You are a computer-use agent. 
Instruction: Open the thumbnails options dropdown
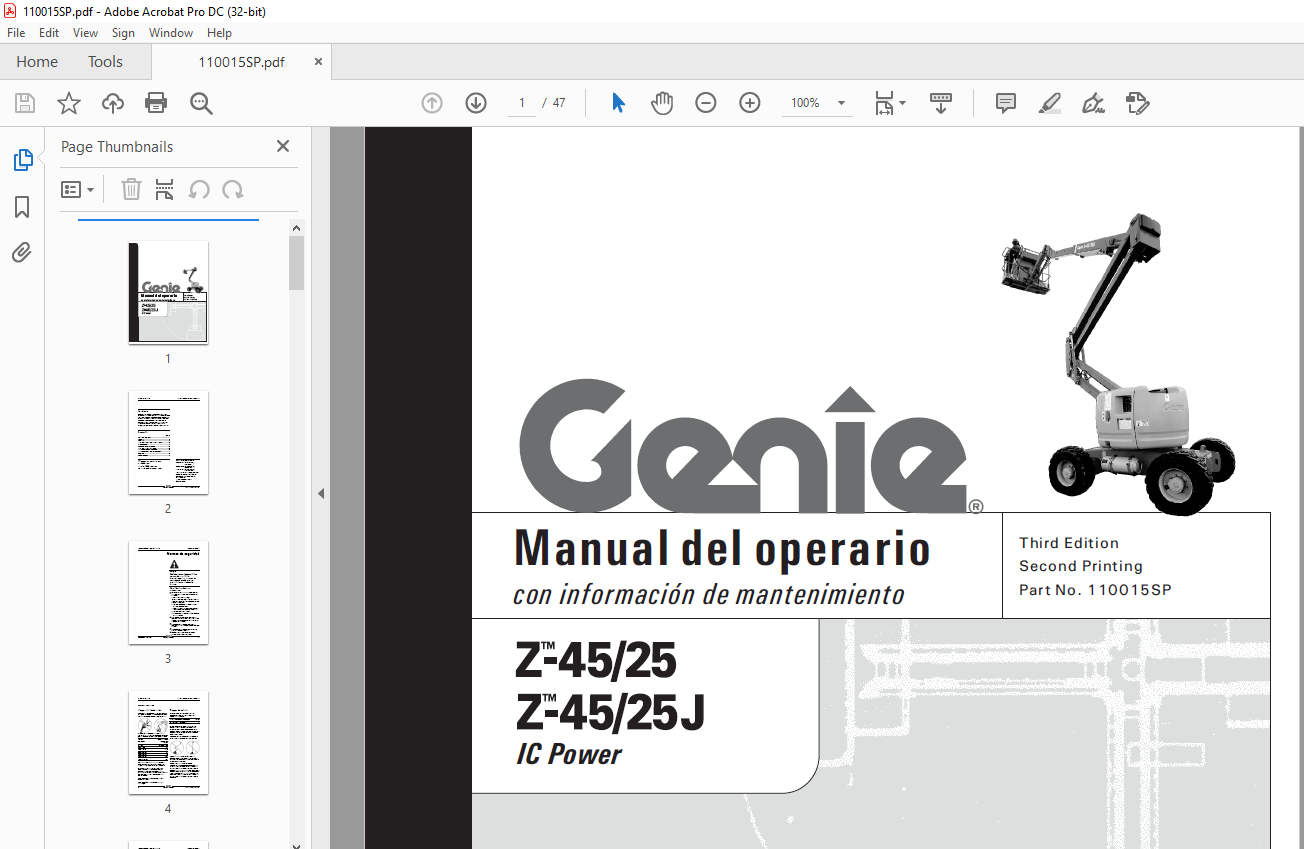click(x=77, y=189)
